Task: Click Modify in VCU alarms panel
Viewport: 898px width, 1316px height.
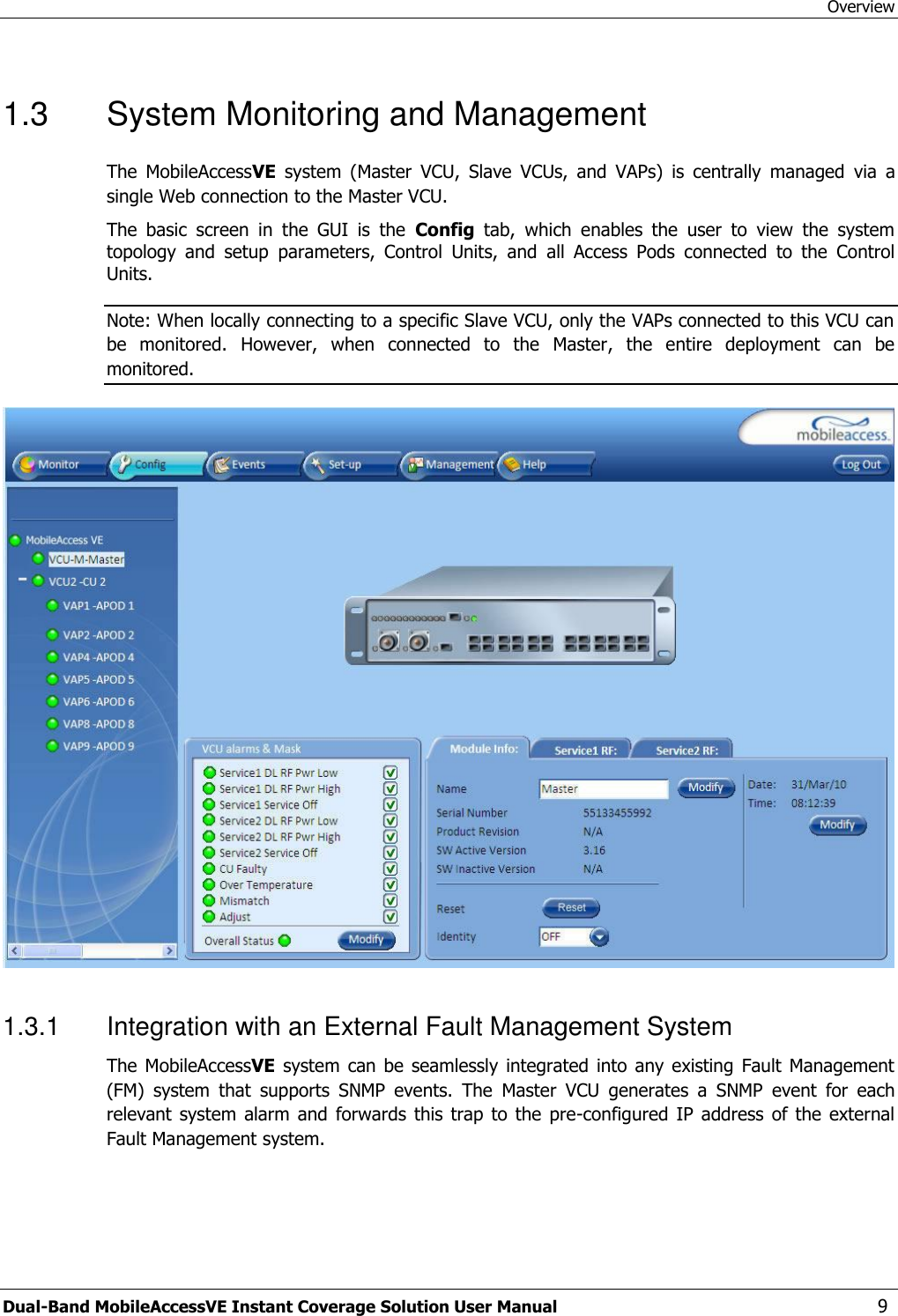Action: (x=366, y=940)
